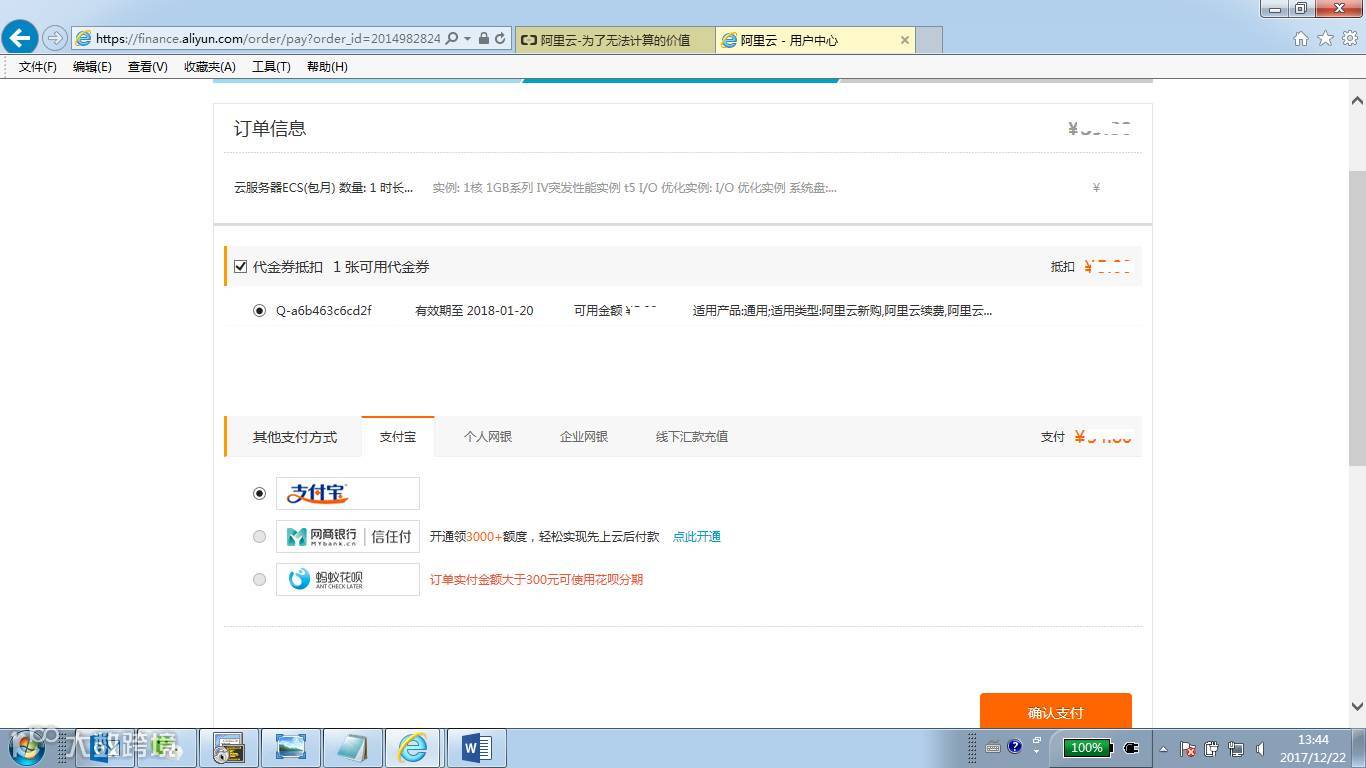Open the 编辑(E) menu
1366x768 pixels.
(92, 67)
